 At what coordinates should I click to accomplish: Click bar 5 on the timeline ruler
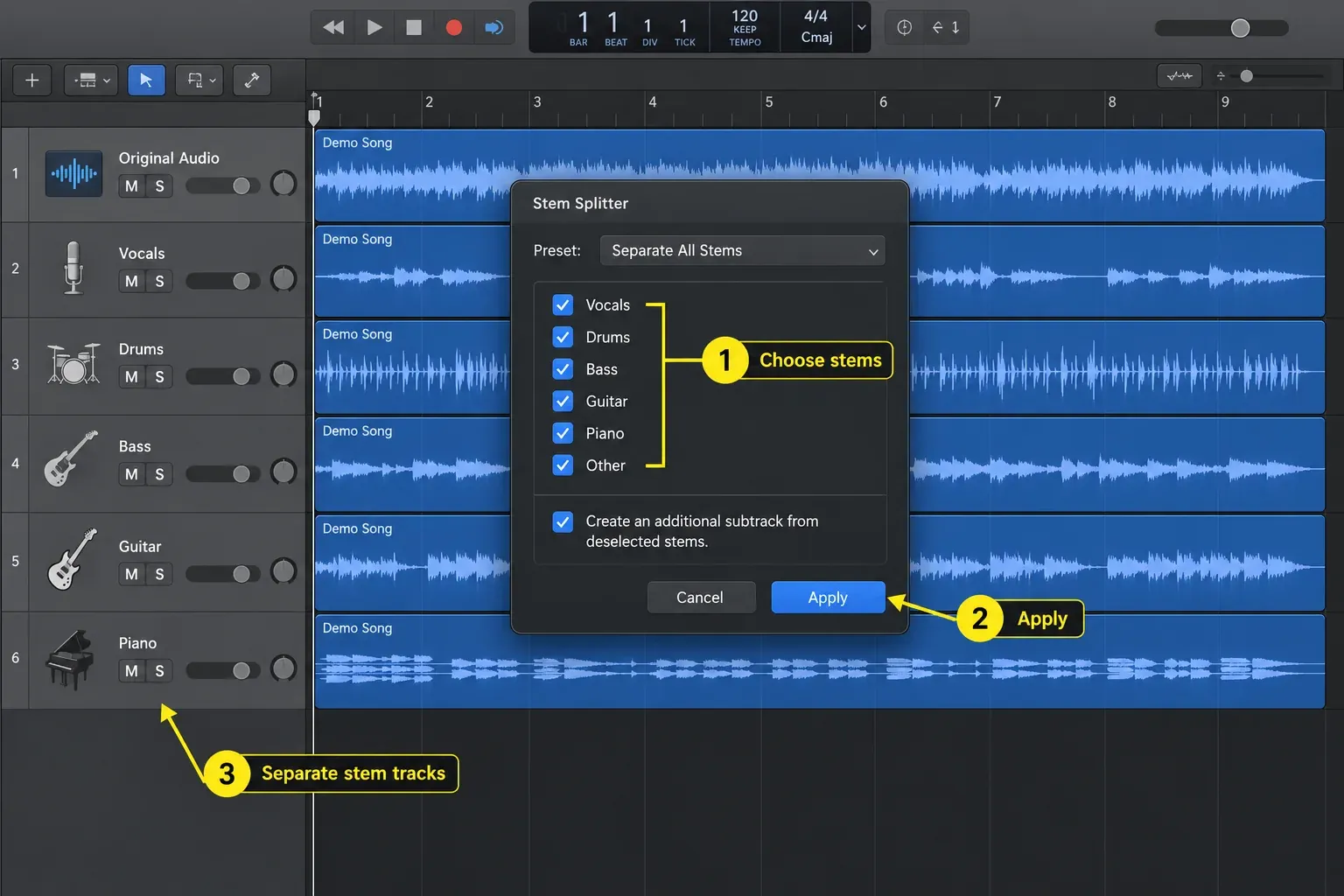768,102
